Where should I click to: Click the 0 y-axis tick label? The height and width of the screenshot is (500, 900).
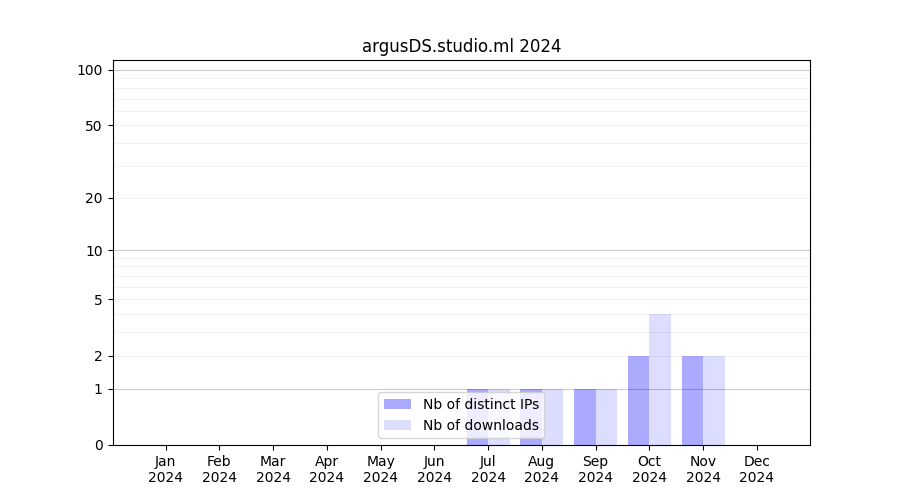pos(99,445)
